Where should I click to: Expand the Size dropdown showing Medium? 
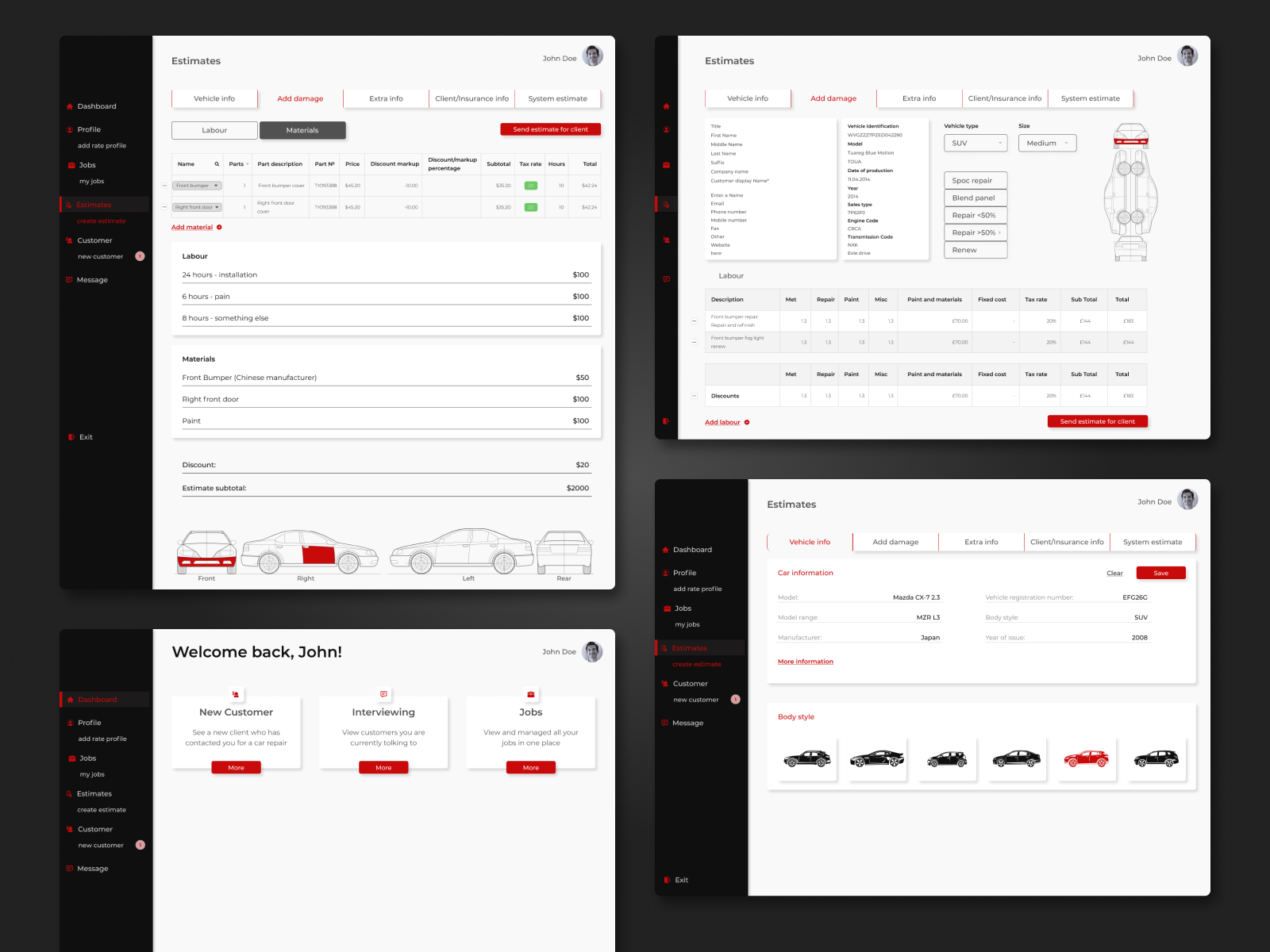pos(1047,143)
